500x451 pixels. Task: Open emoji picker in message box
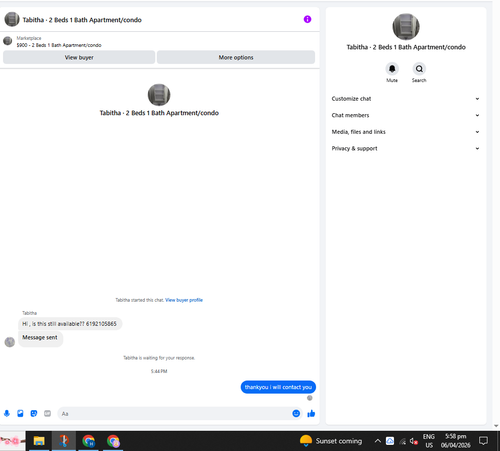click(296, 413)
